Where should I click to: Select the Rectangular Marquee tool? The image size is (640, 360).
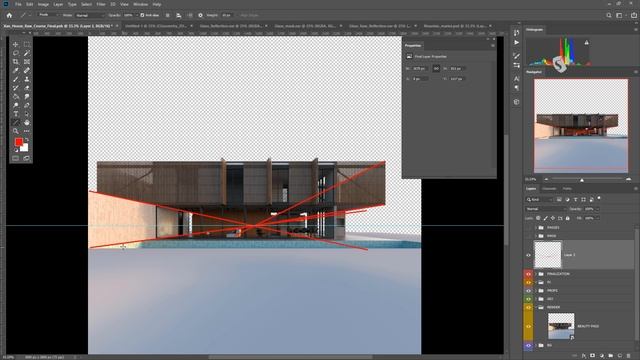[27, 44]
